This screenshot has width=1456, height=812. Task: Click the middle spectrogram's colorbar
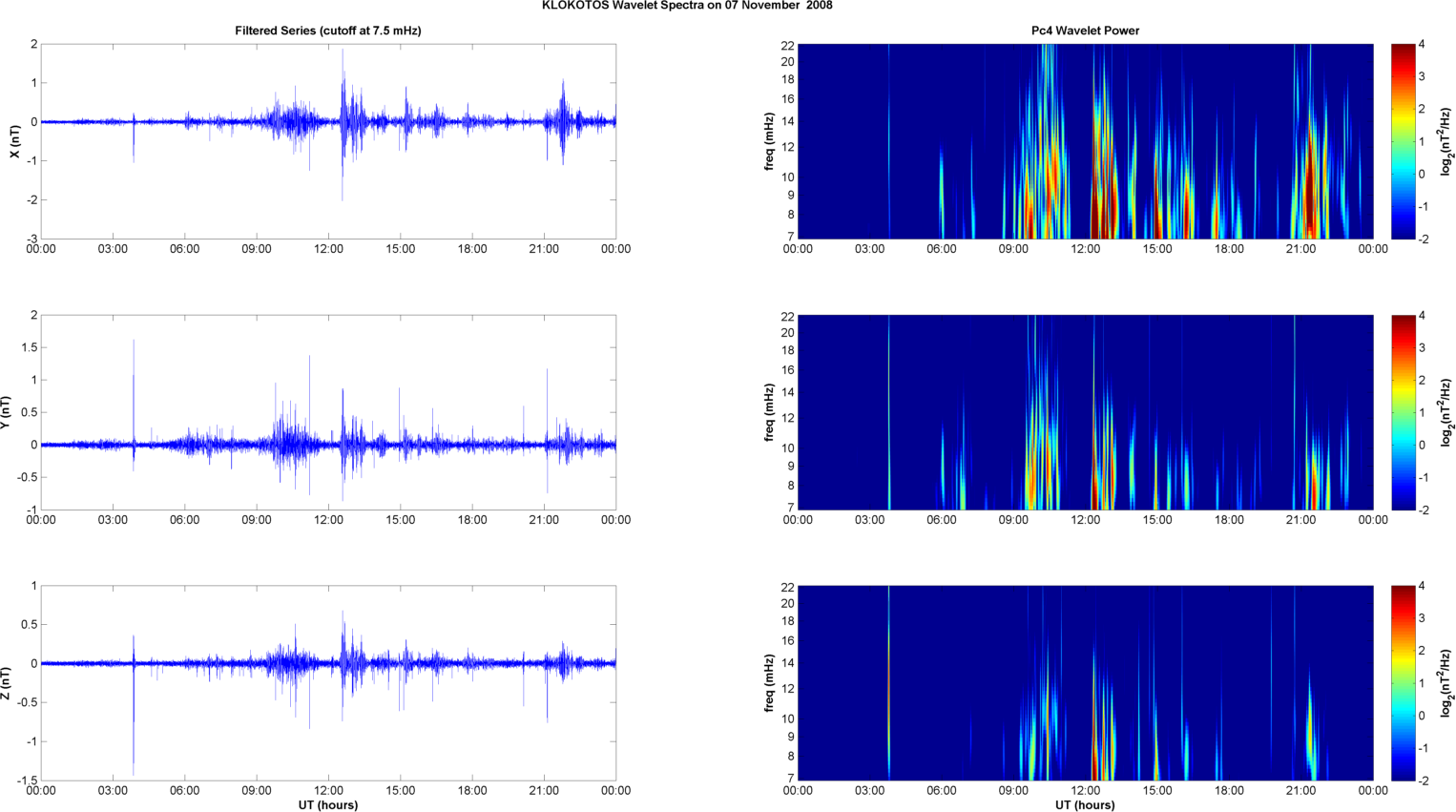coord(1402,412)
